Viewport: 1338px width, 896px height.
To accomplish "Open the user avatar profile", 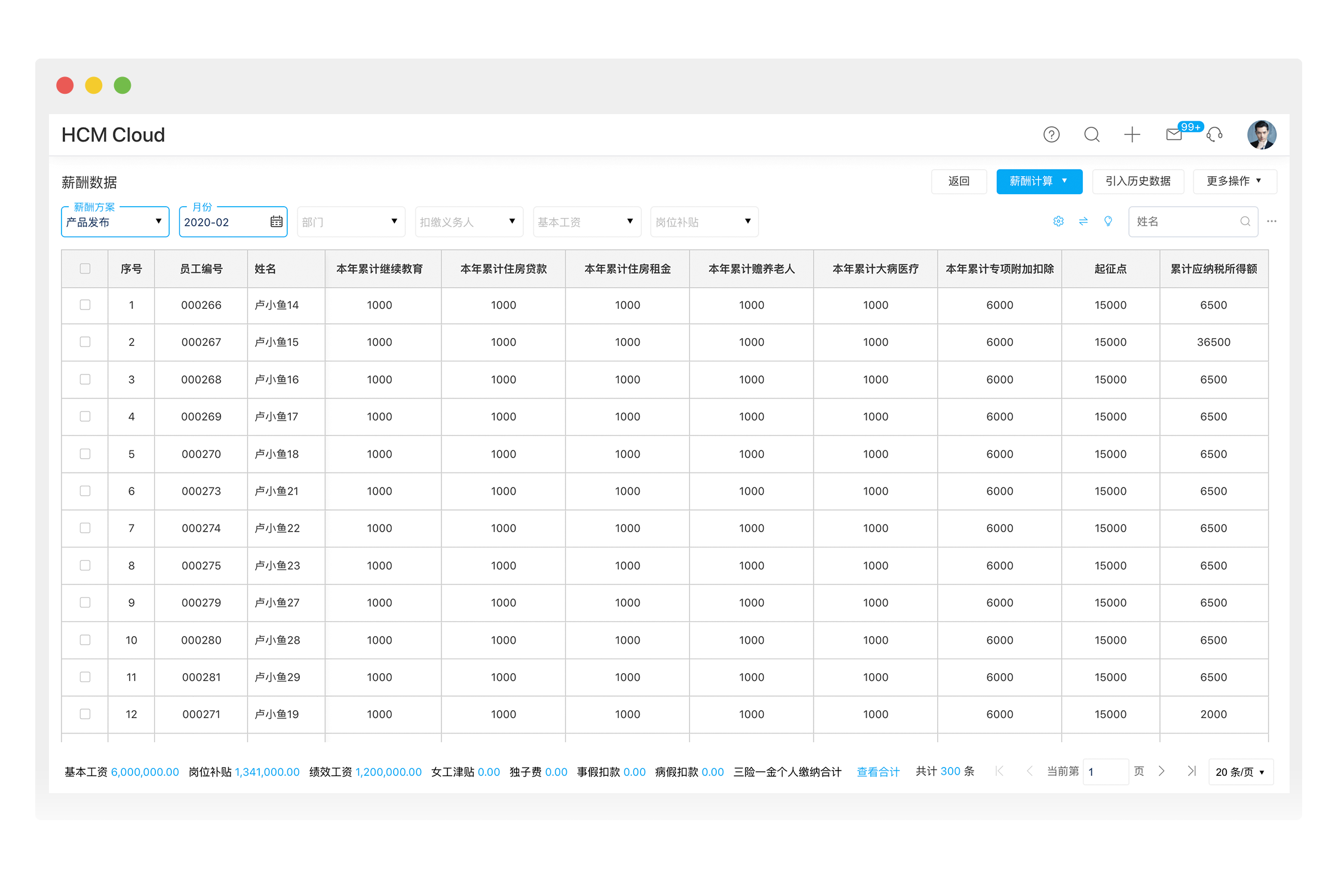I will pos(1262,134).
